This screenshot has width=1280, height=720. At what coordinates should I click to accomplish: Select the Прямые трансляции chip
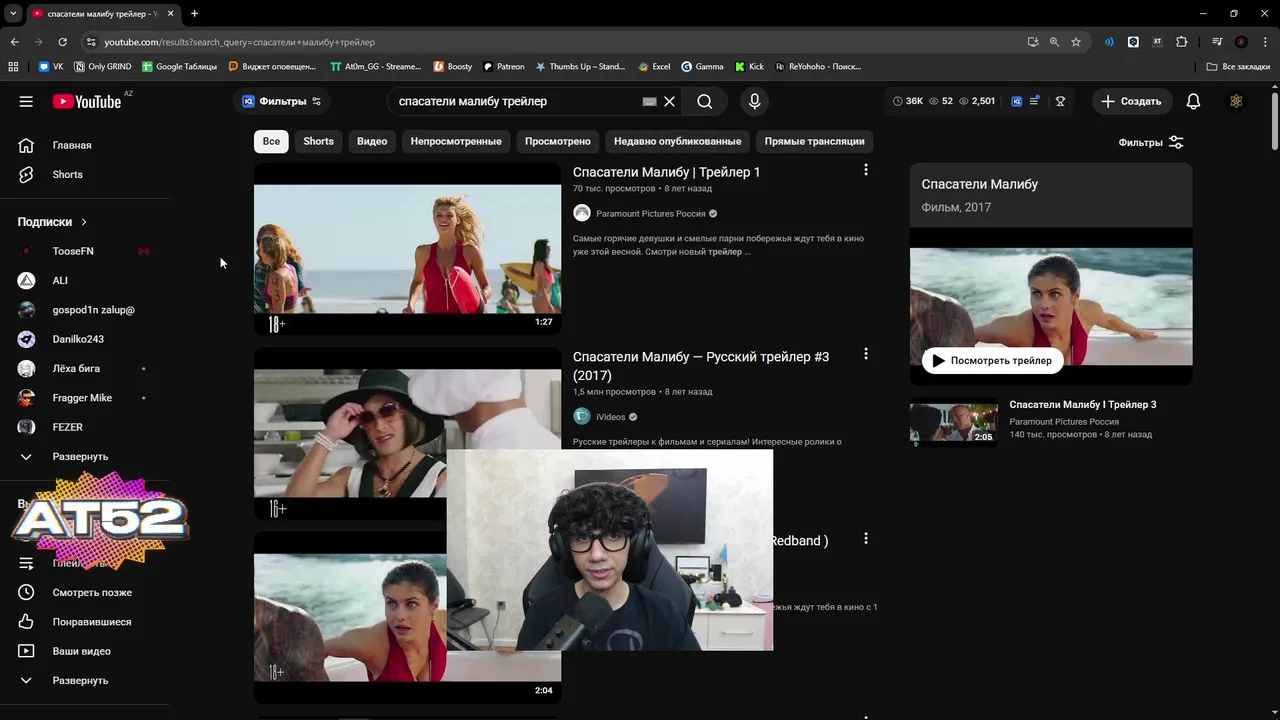coord(815,141)
